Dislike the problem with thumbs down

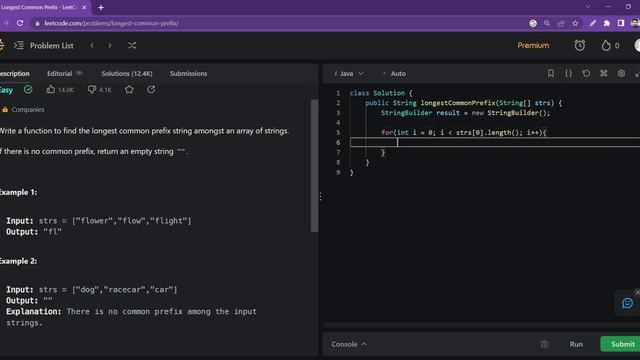pos(100,89)
